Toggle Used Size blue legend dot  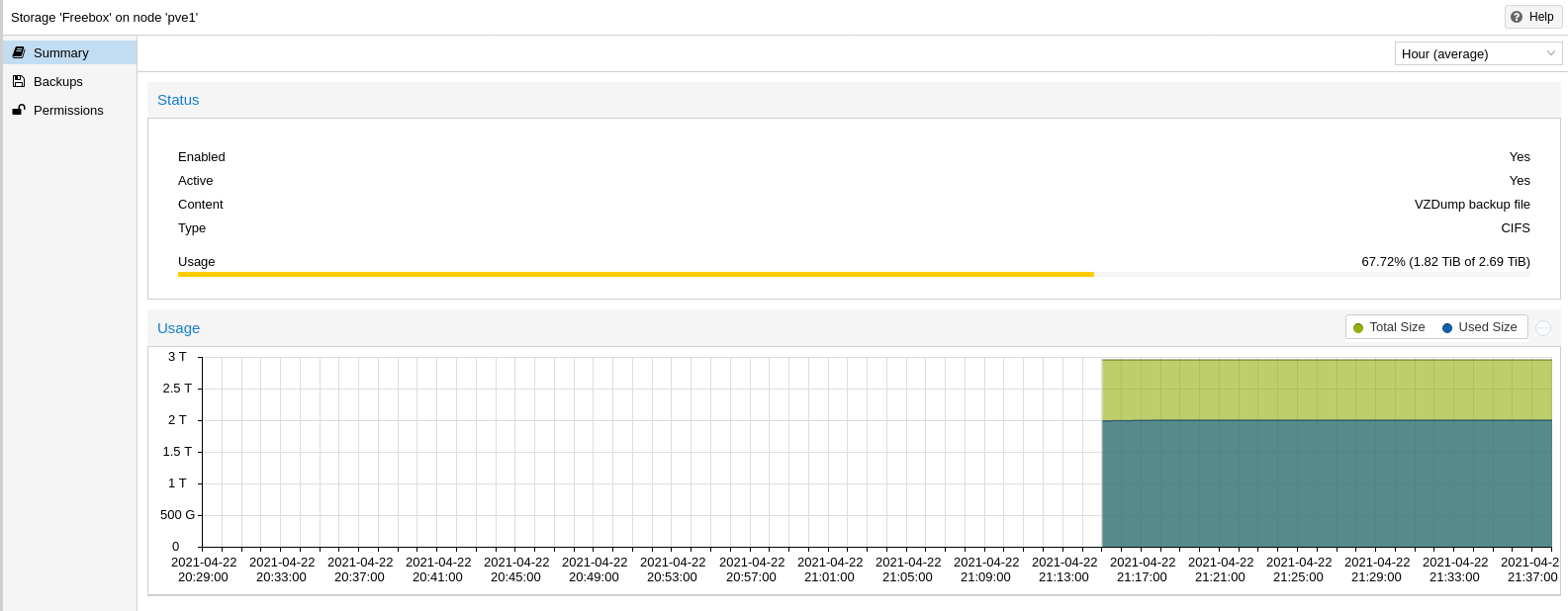click(1447, 328)
